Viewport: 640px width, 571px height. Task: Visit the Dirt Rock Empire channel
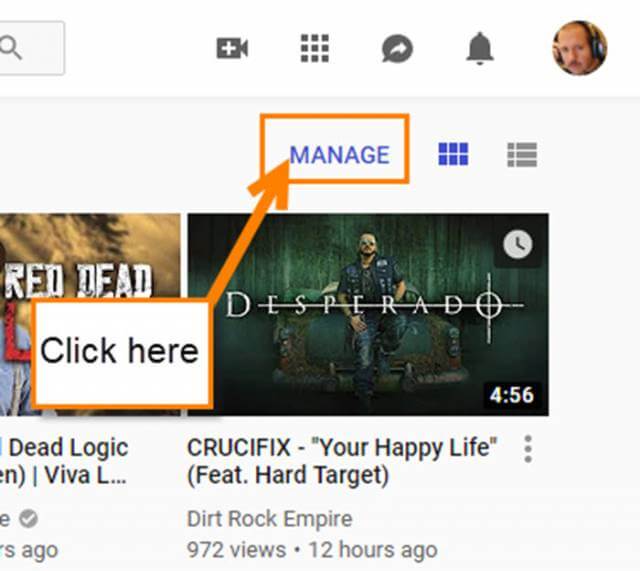269,519
